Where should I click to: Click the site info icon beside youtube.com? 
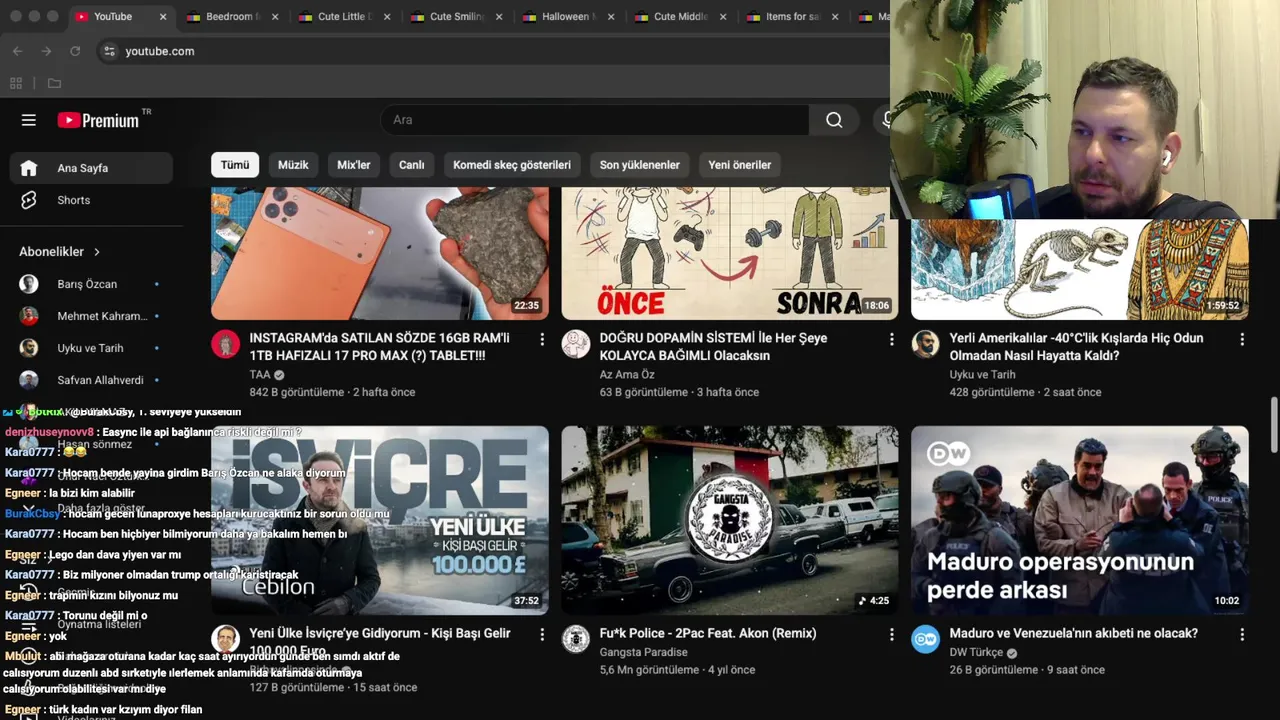click(109, 51)
